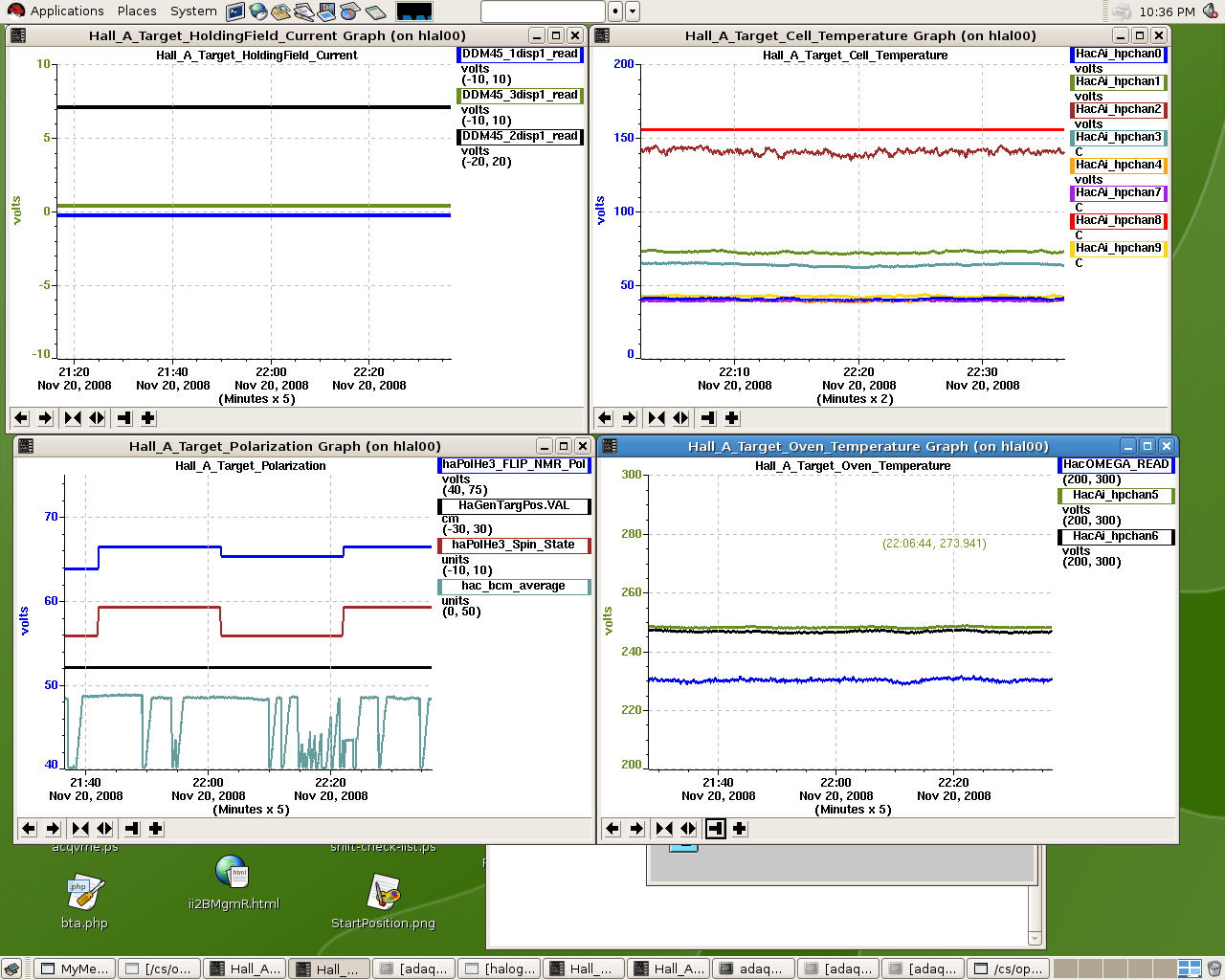Open the Places menu
Image resolution: width=1225 pixels, height=980 pixels.
pos(137,11)
